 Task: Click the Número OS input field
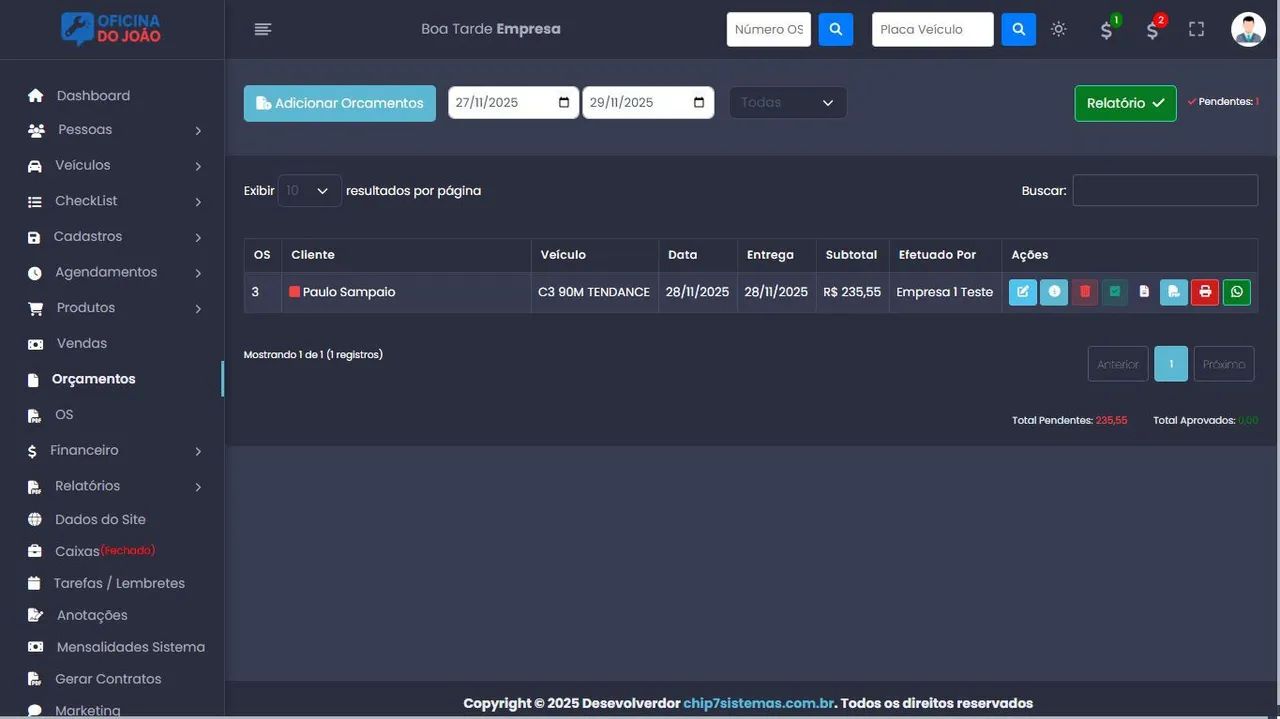(x=769, y=29)
